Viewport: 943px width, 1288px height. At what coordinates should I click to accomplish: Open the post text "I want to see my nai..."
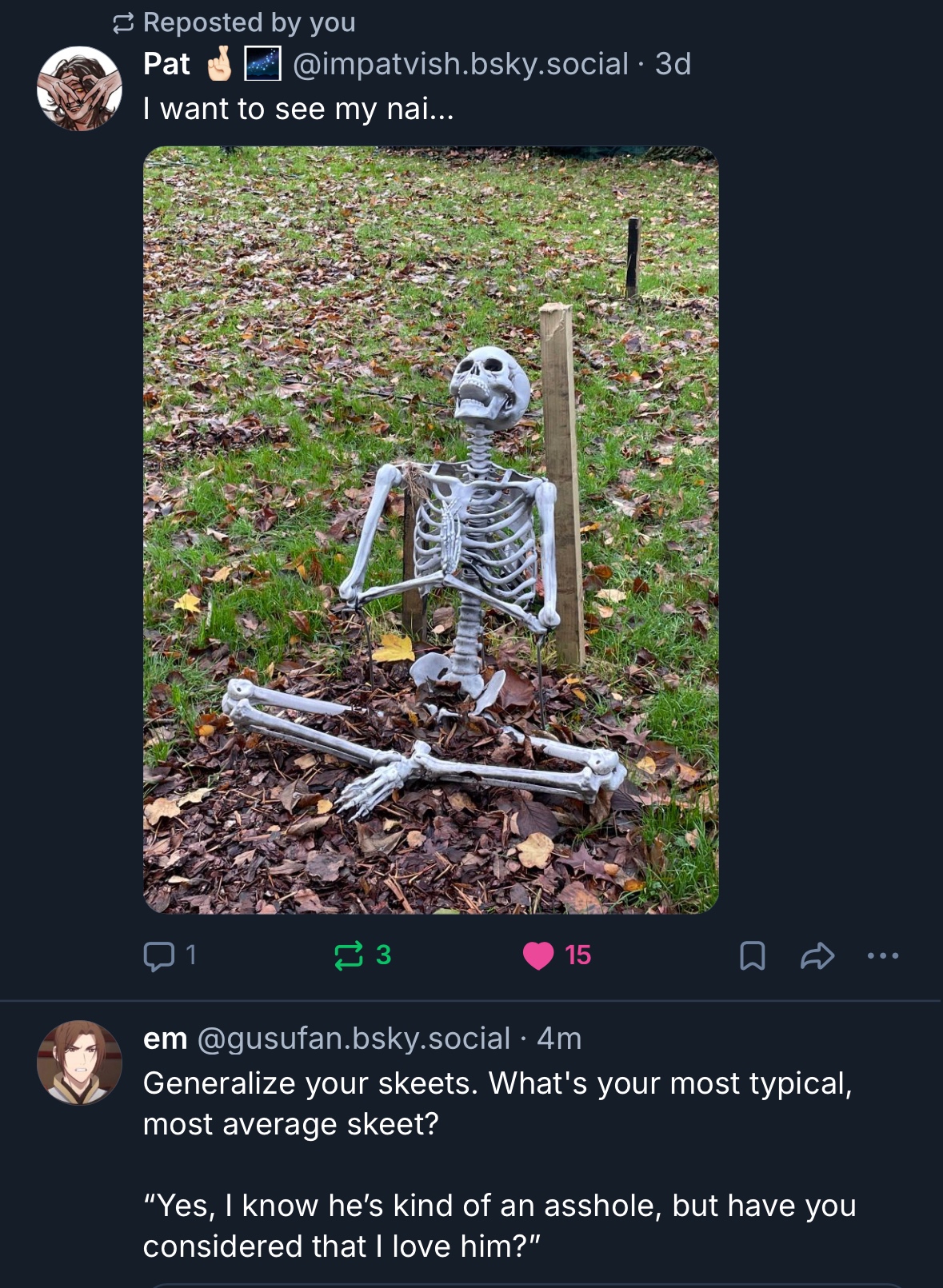(298, 109)
